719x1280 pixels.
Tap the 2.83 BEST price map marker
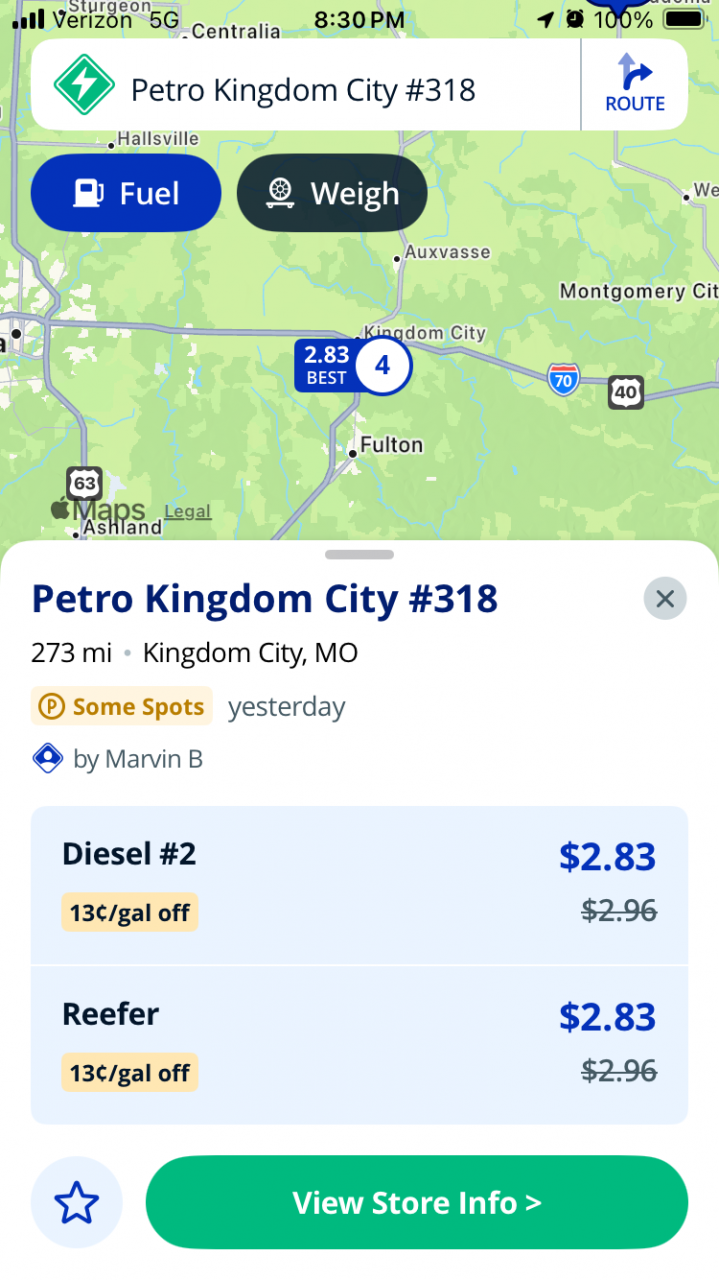tap(325, 366)
